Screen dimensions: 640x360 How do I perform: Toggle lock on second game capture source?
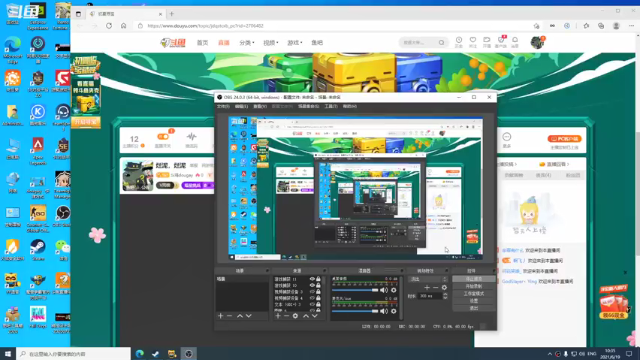(318, 285)
